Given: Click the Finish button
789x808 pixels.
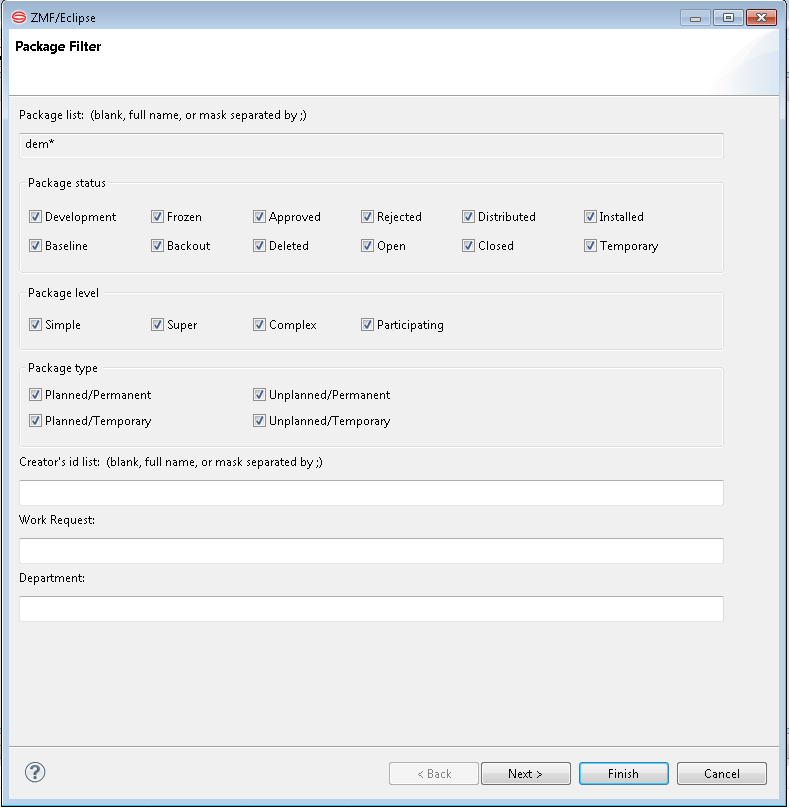Looking at the screenshot, I should pyautogui.click(x=624, y=773).
